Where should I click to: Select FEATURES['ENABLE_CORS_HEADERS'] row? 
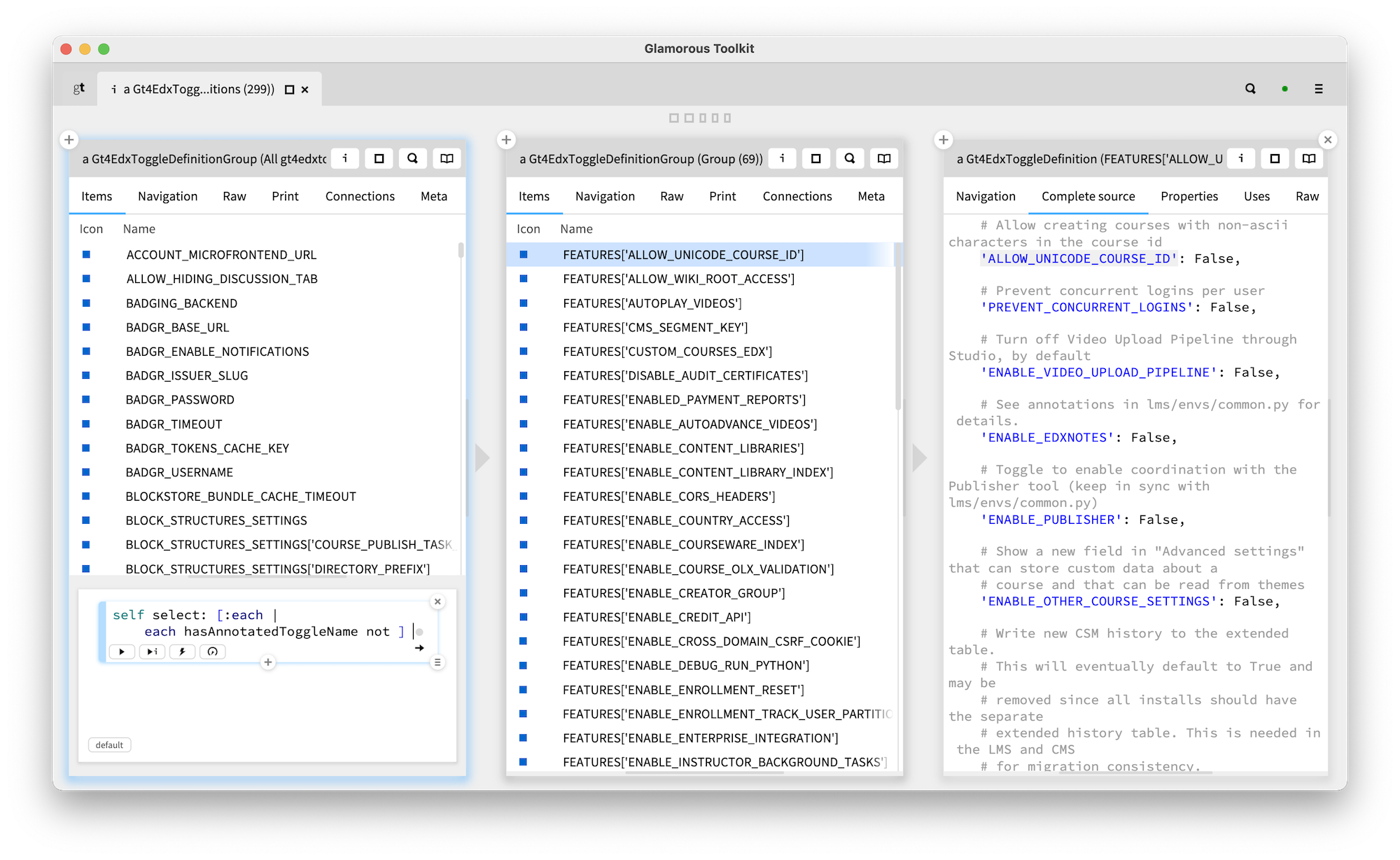[701, 497]
